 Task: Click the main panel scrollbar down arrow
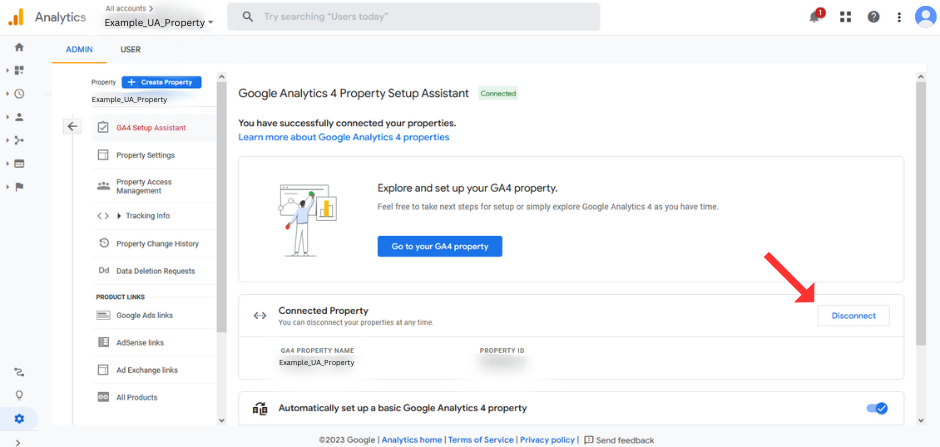tap(922, 421)
